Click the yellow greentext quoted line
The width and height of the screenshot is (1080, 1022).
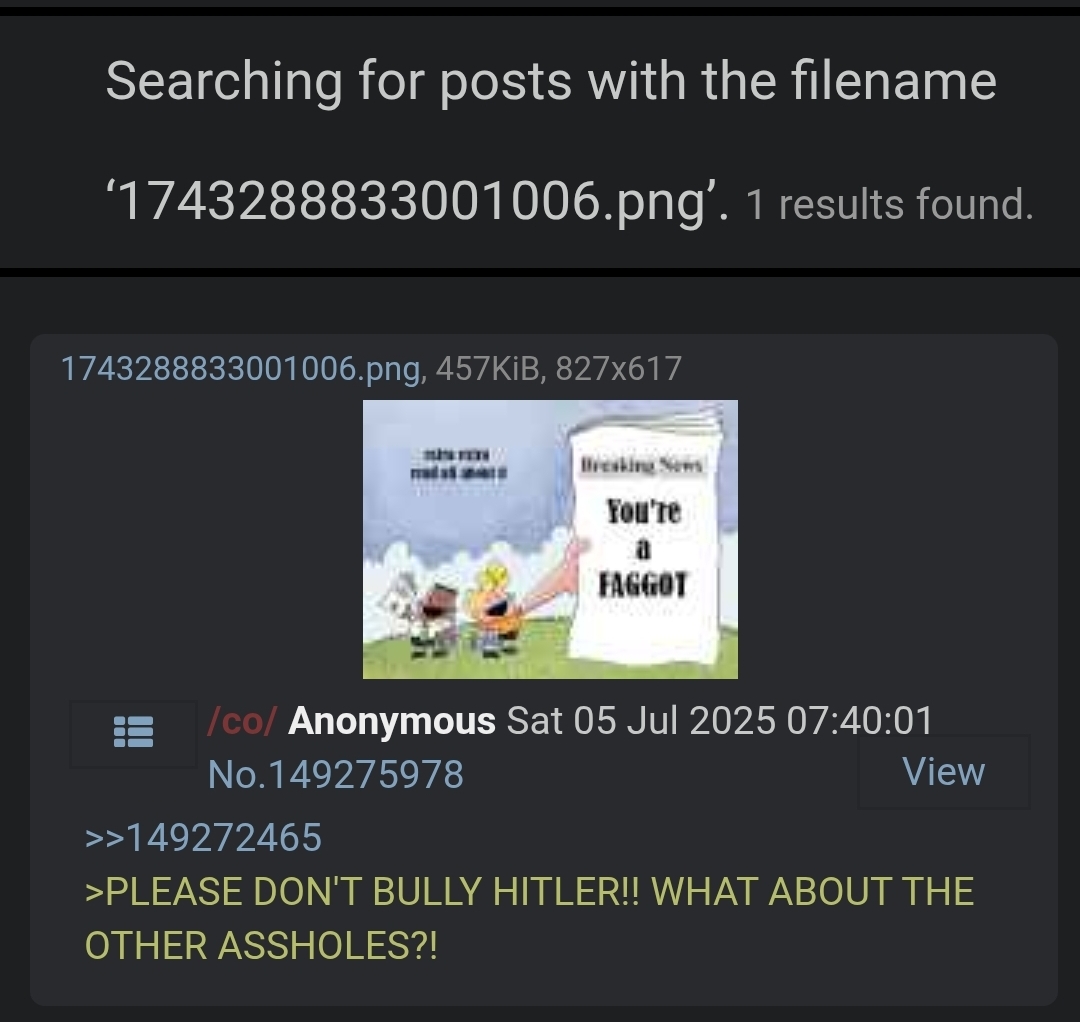pyautogui.click(x=529, y=918)
